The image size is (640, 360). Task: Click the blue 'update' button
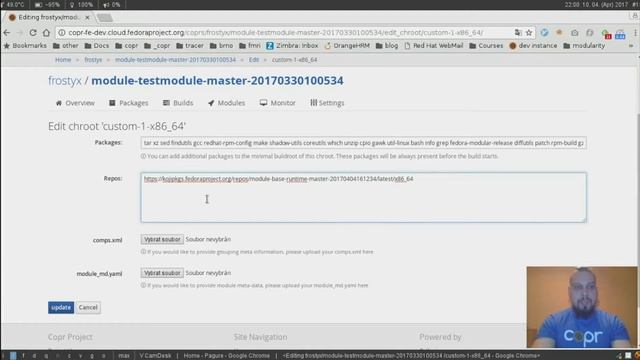61,307
